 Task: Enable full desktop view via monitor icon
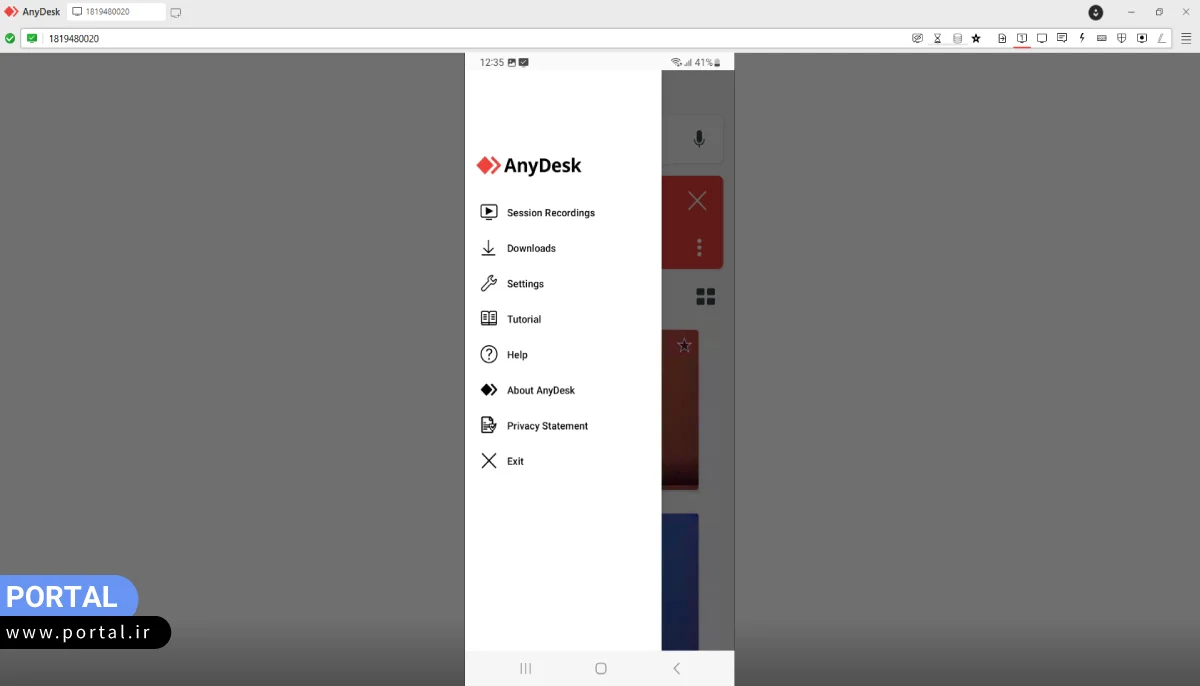point(1041,37)
